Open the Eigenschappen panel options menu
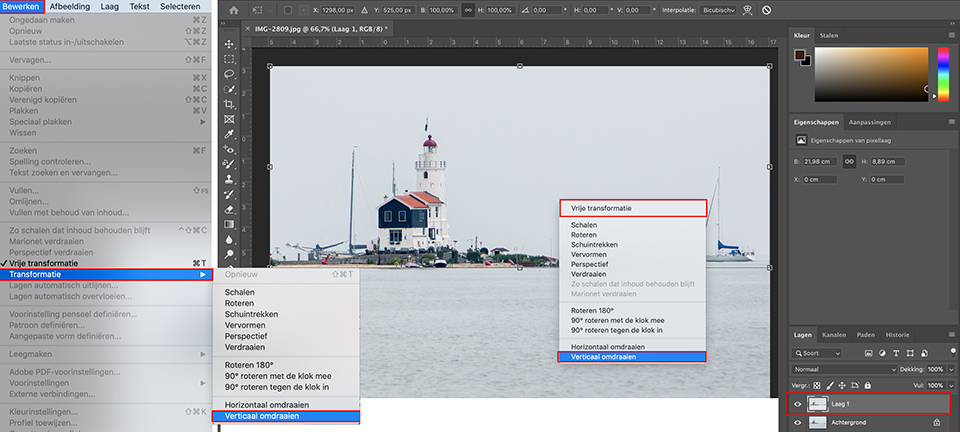This screenshot has width=960, height=432. coord(951,122)
